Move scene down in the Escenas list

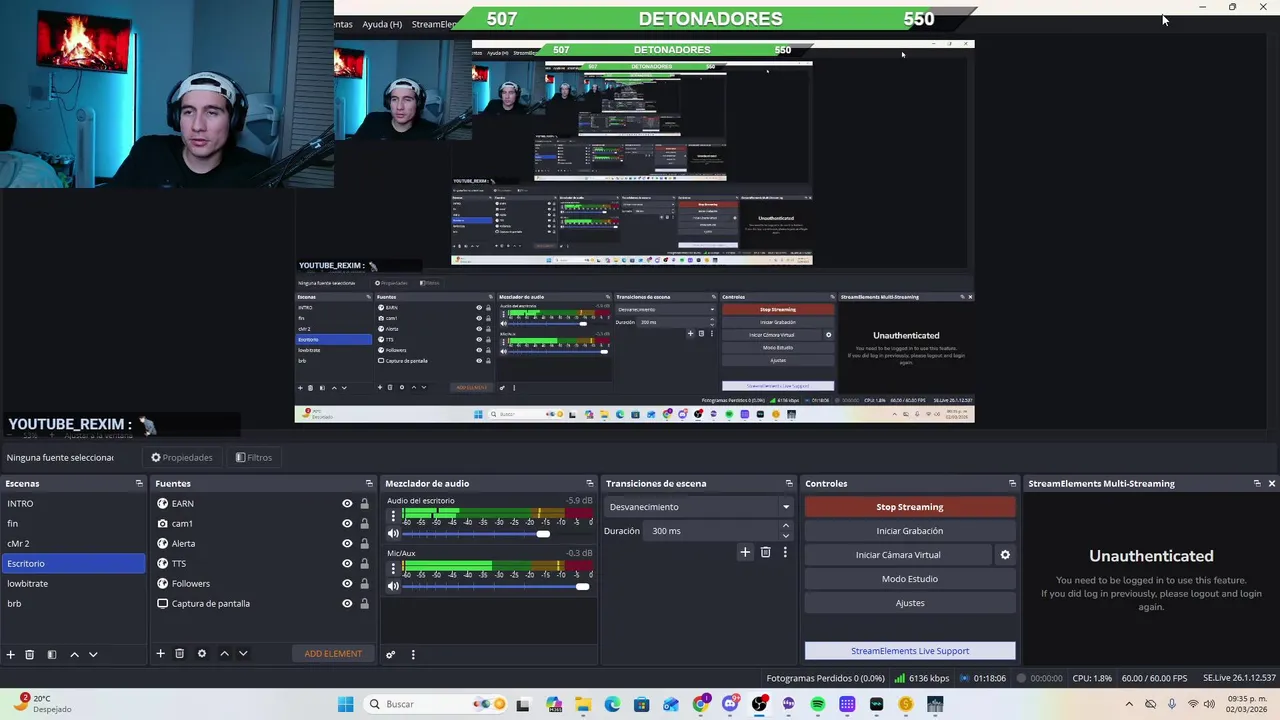click(93, 654)
